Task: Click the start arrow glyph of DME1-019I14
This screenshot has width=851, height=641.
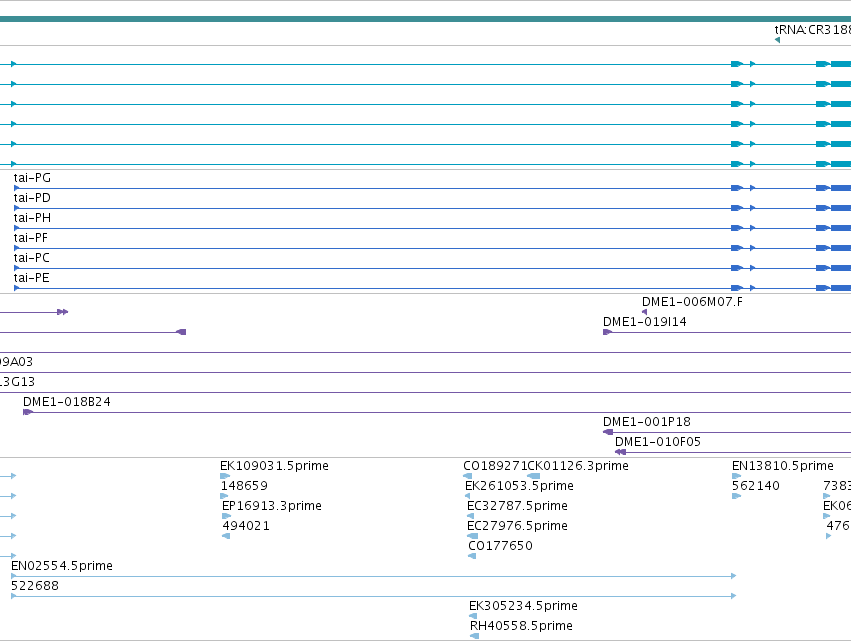Action: click(x=607, y=332)
